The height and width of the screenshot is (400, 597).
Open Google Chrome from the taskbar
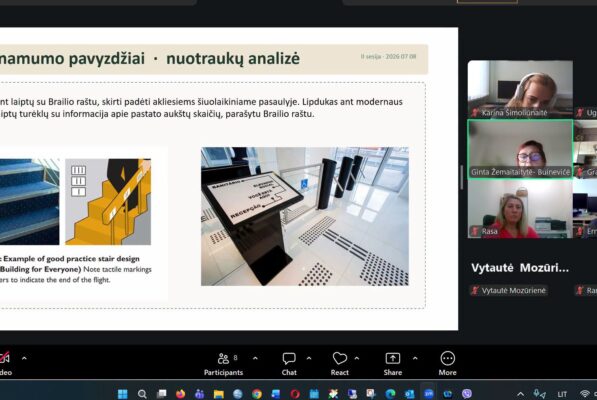point(257,394)
